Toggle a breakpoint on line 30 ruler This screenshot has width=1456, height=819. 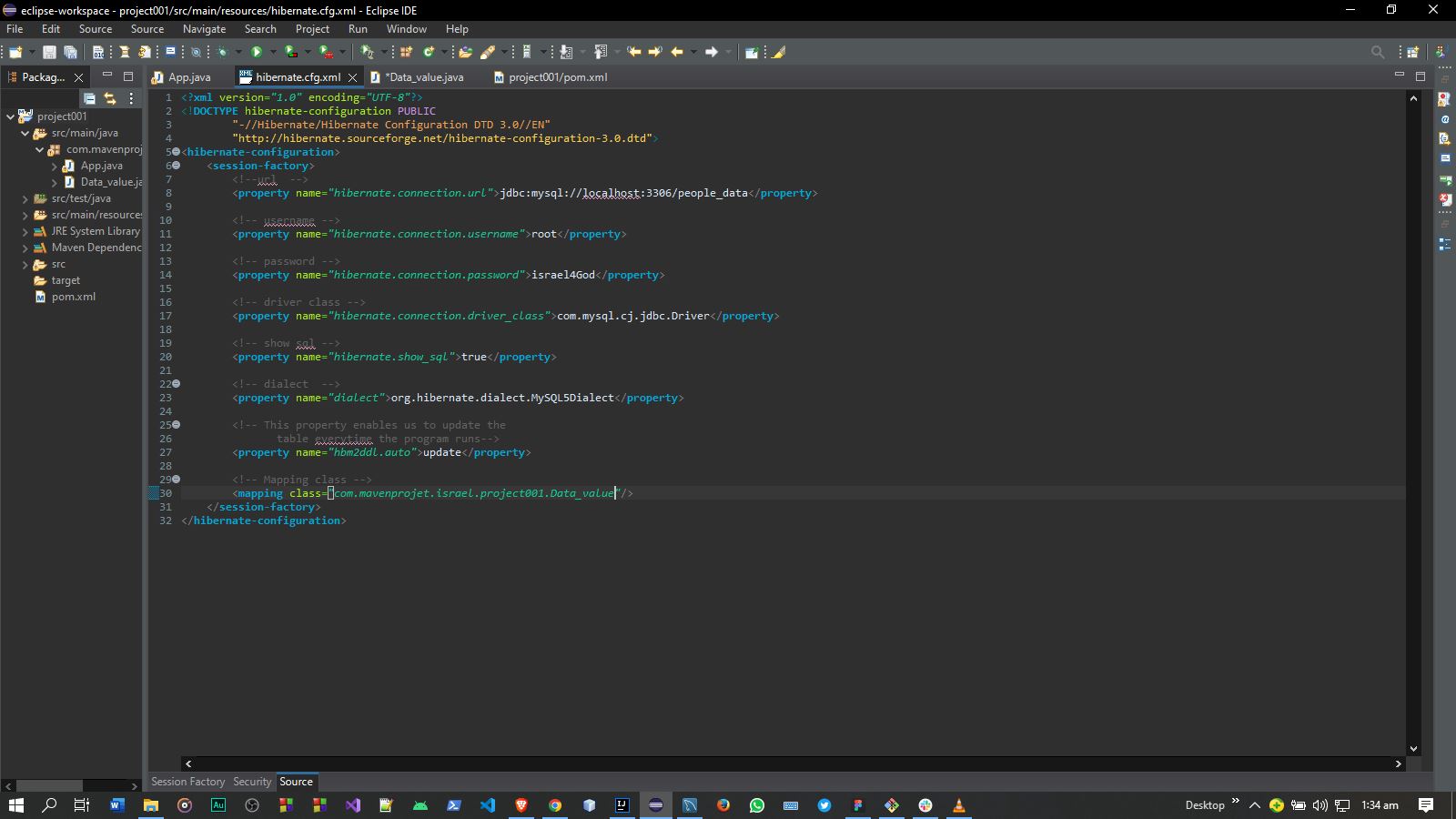pyautogui.click(x=153, y=492)
